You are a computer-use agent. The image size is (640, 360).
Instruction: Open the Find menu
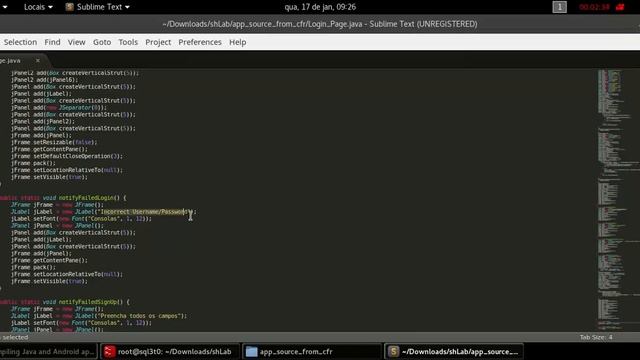tap(52, 42)
